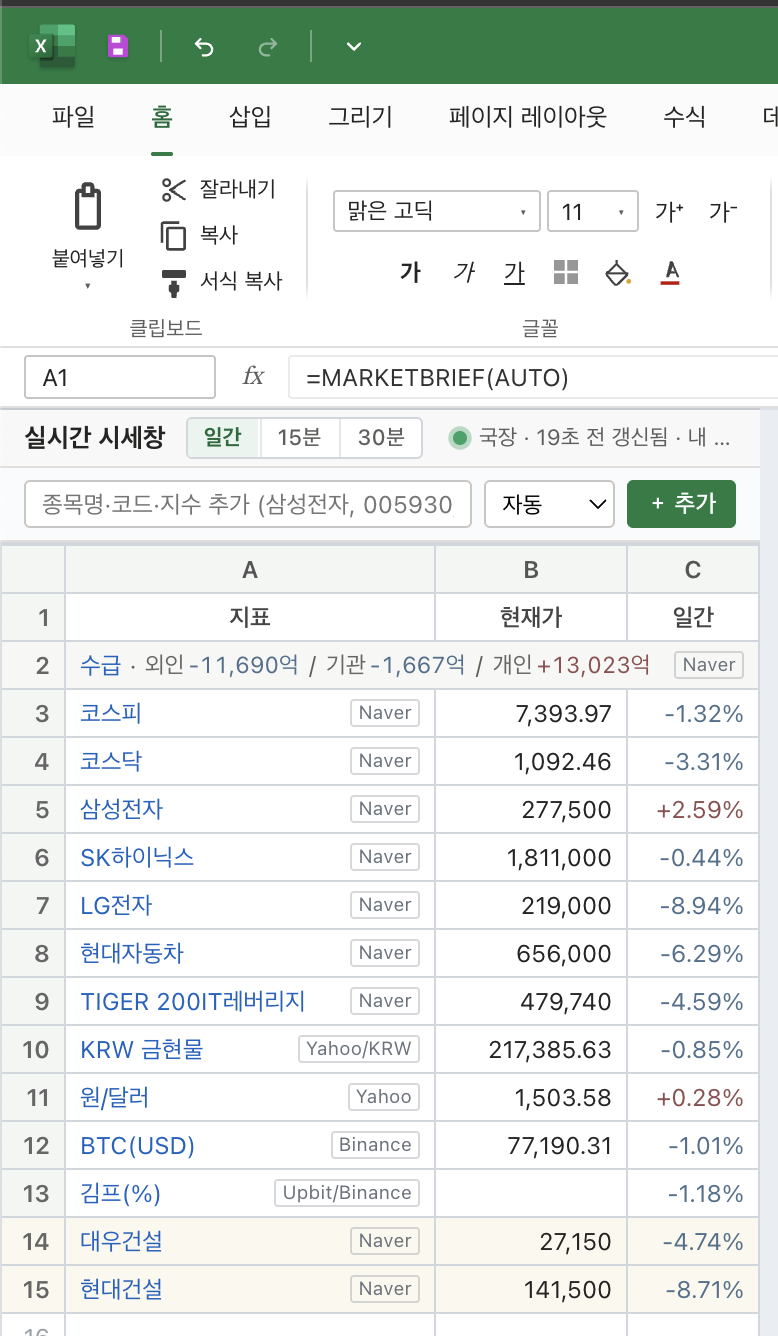Open the 자동 source dropdown
The height and width of the screenshot is (1336, 778).
pyautogui.click(x=549, y=504)
